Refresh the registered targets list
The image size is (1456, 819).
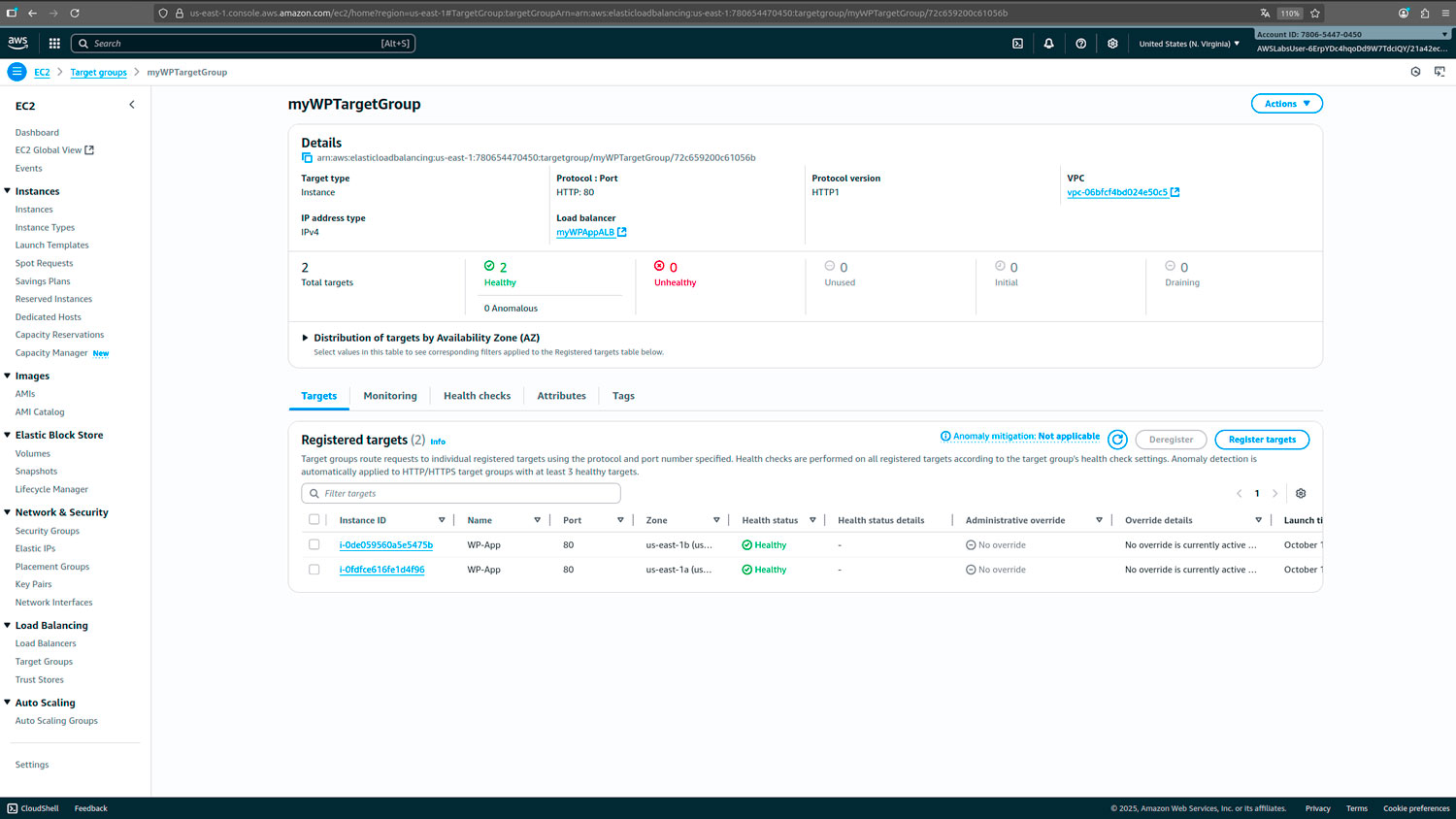click(1117, 440)
